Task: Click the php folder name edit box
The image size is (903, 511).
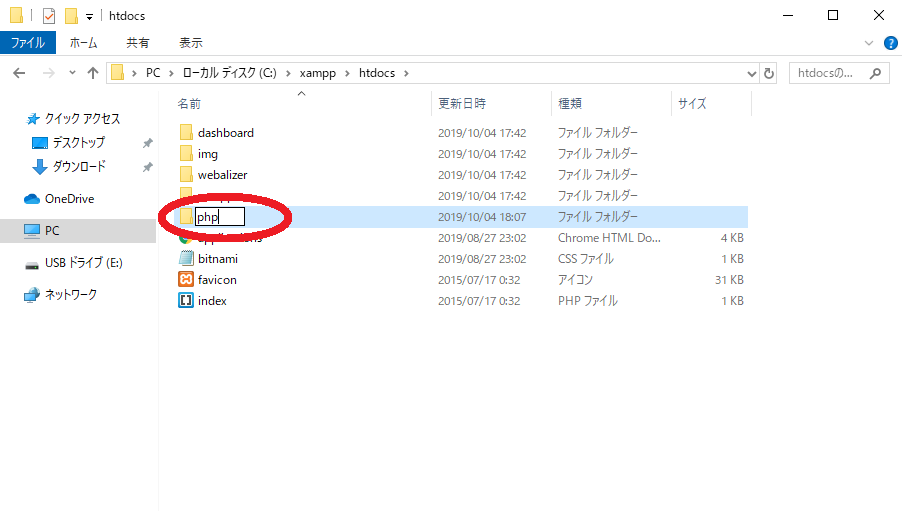Action: point(220,217)
